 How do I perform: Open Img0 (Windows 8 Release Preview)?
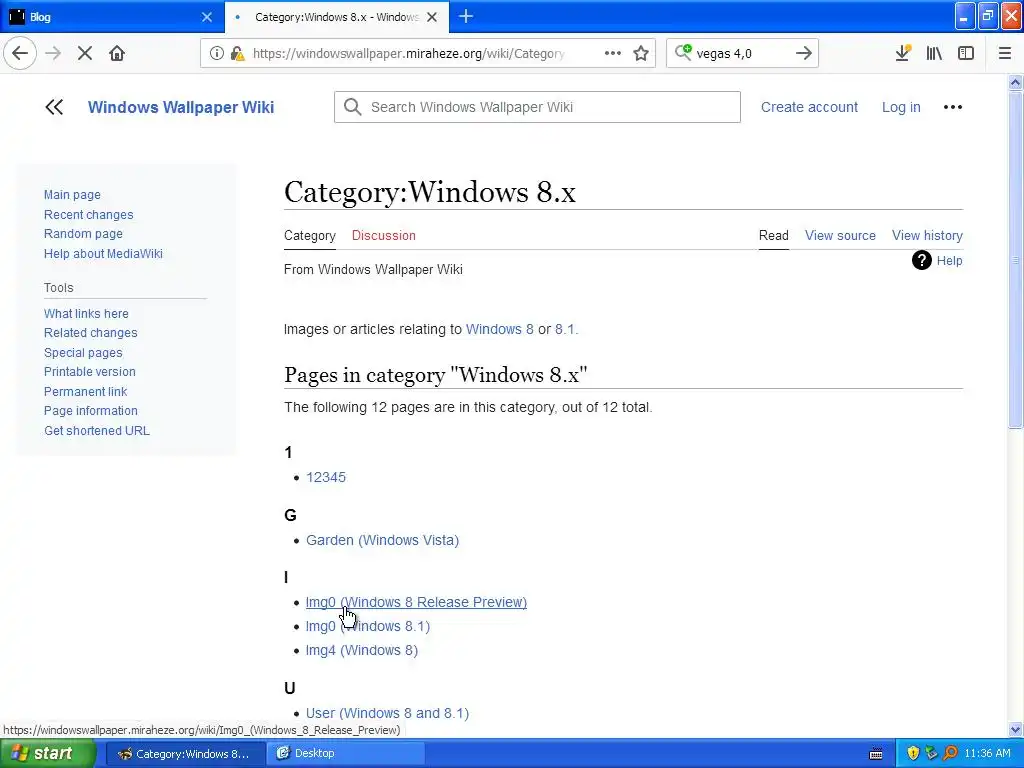(416, 602)
